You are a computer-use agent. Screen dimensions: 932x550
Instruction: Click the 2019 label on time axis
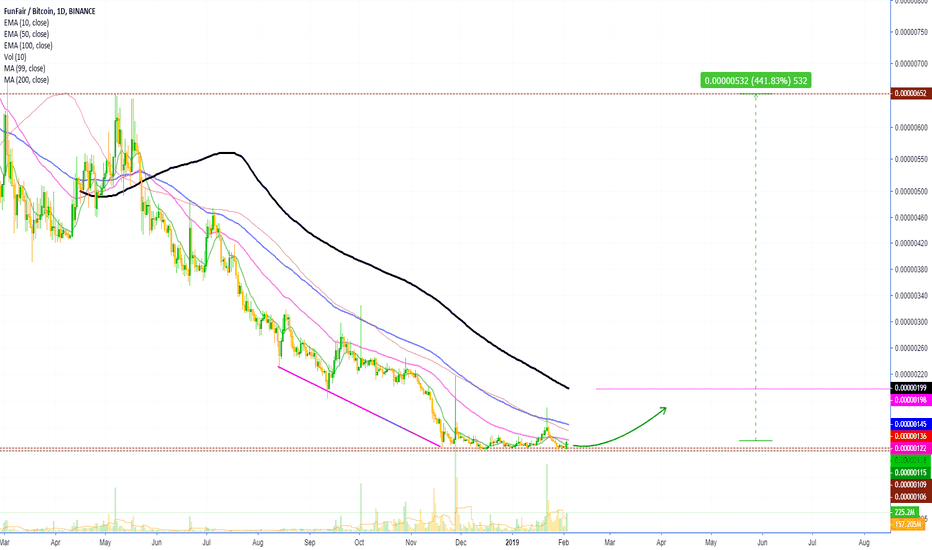(512, 542)
